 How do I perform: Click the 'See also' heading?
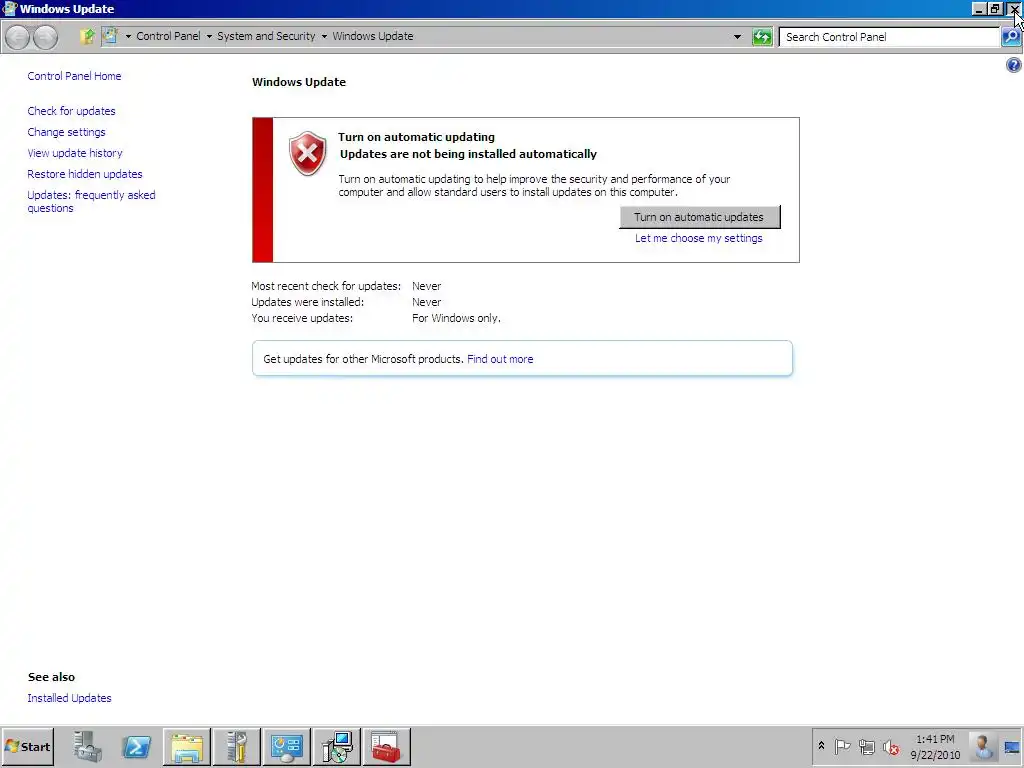click(x=52, y=677)
